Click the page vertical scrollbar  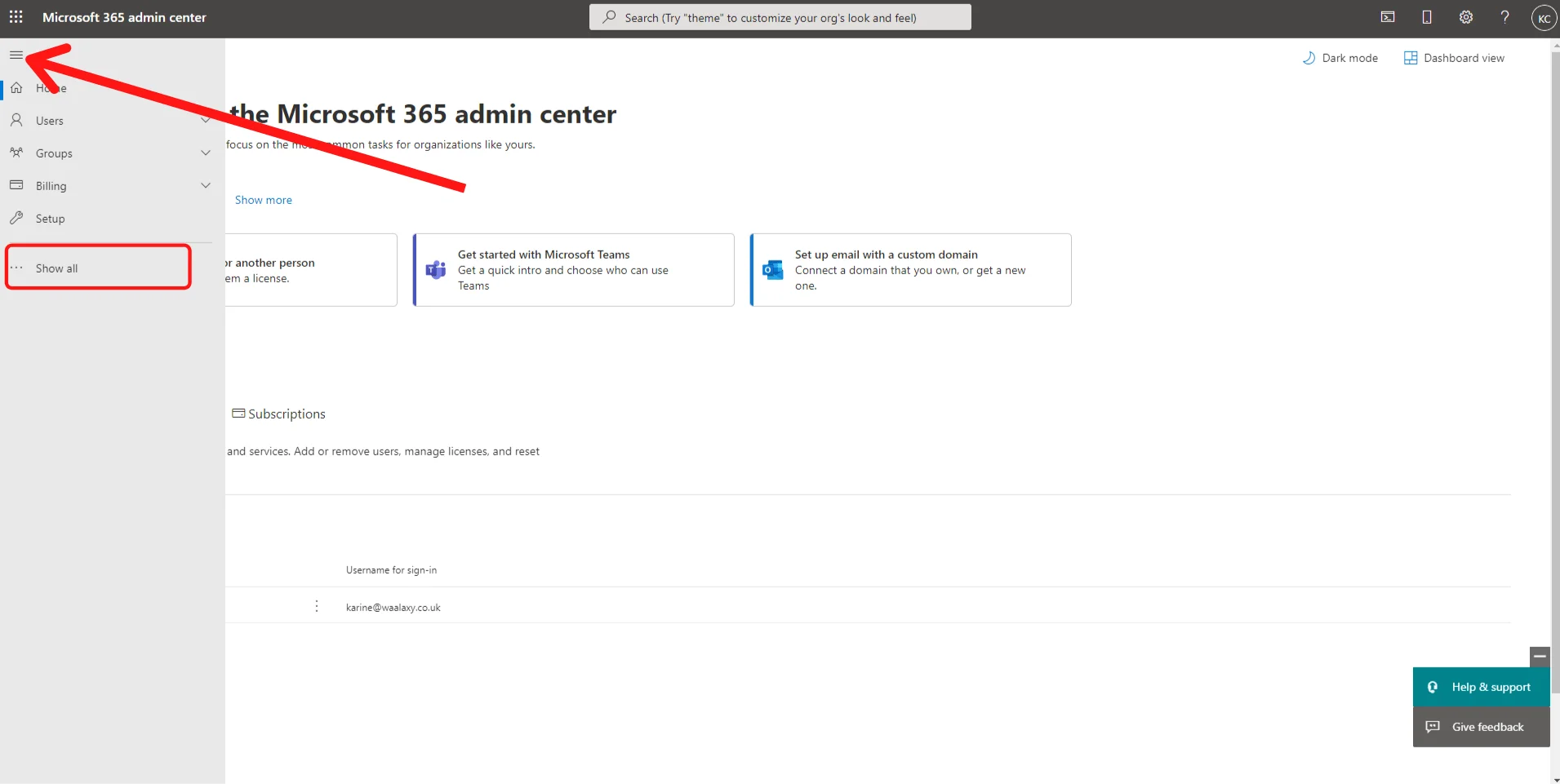pyautogui.click(x=1554, y=371)
